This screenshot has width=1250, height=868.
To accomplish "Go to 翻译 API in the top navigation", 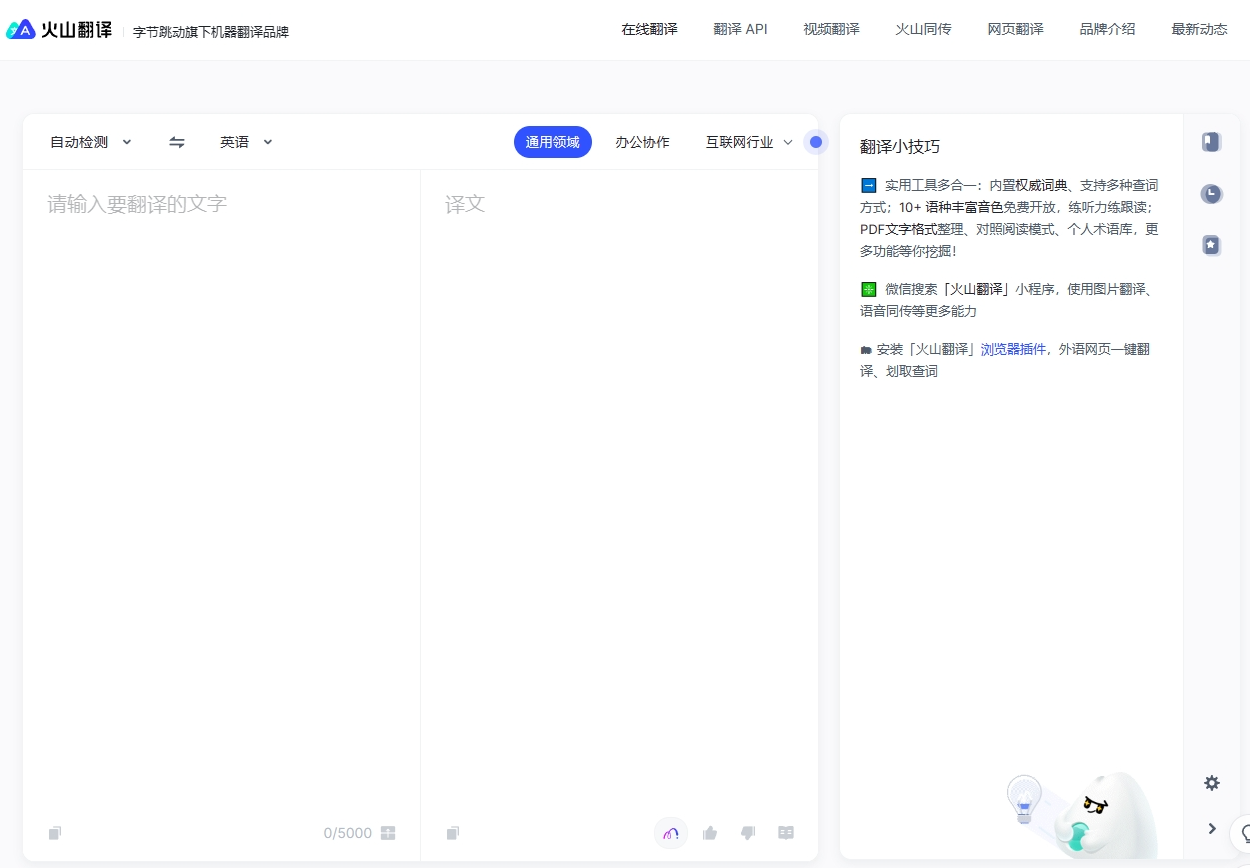I will point(740,29).
